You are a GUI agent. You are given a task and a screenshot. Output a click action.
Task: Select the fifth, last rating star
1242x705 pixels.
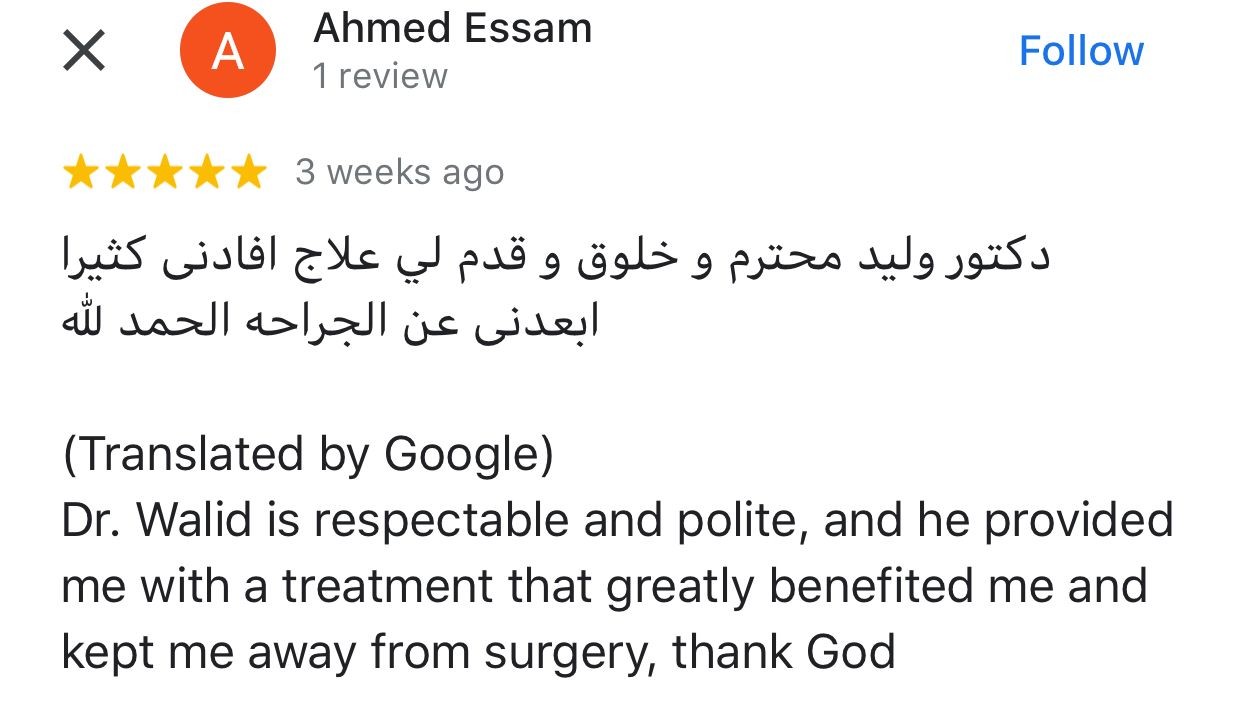coord(246,173)
